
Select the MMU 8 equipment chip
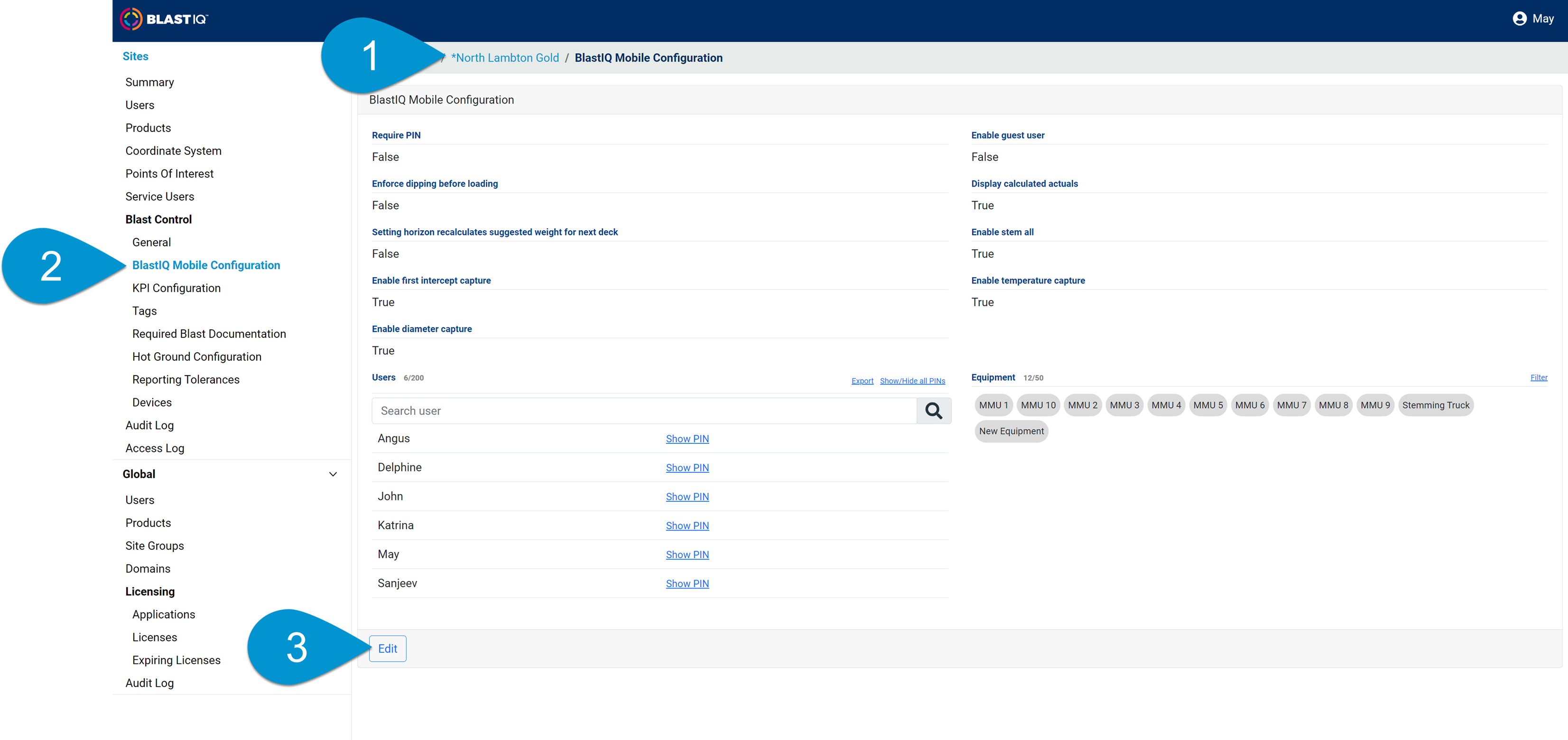[1334, 406]
